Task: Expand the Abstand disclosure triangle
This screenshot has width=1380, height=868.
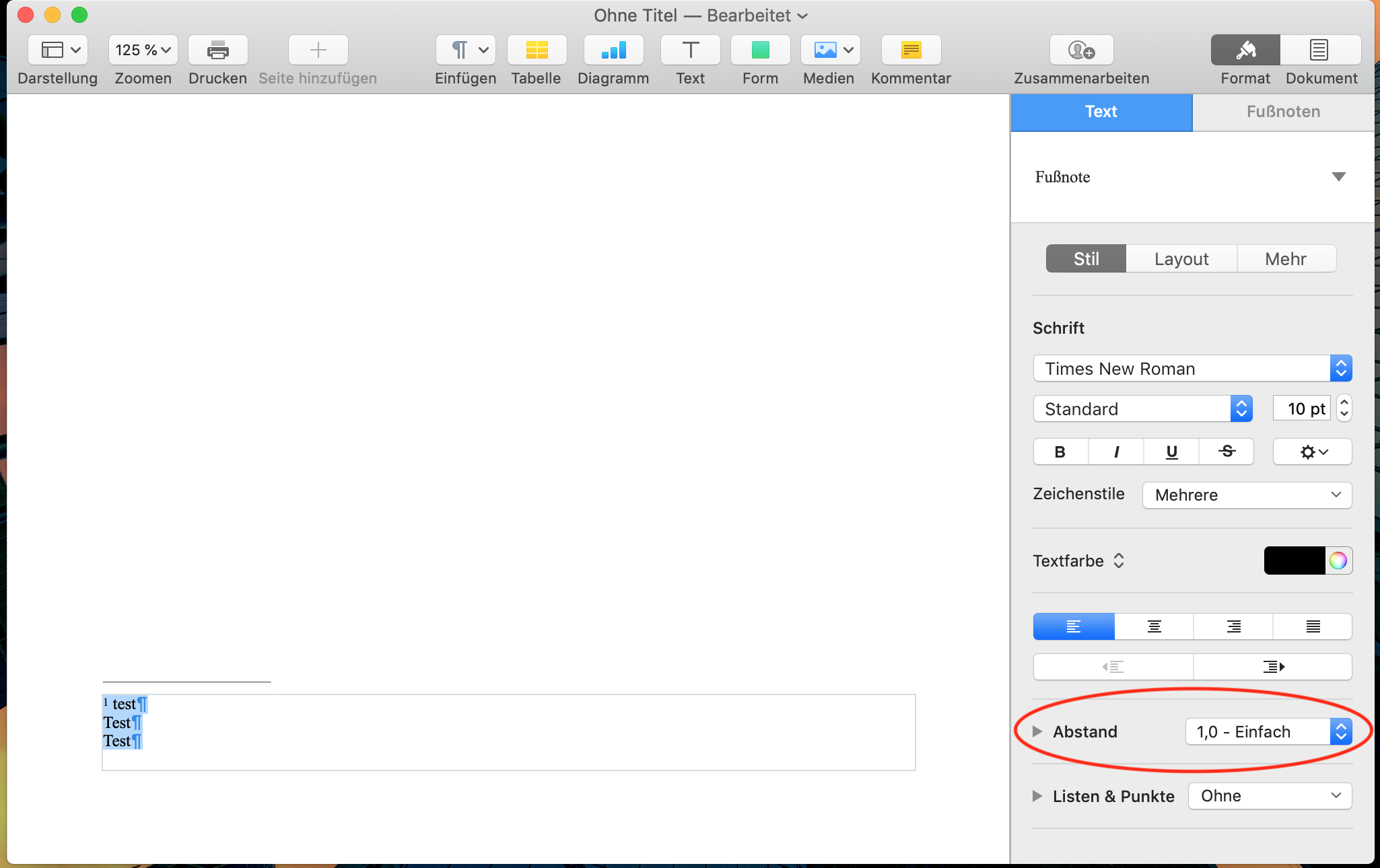Action: (1037, 731)
